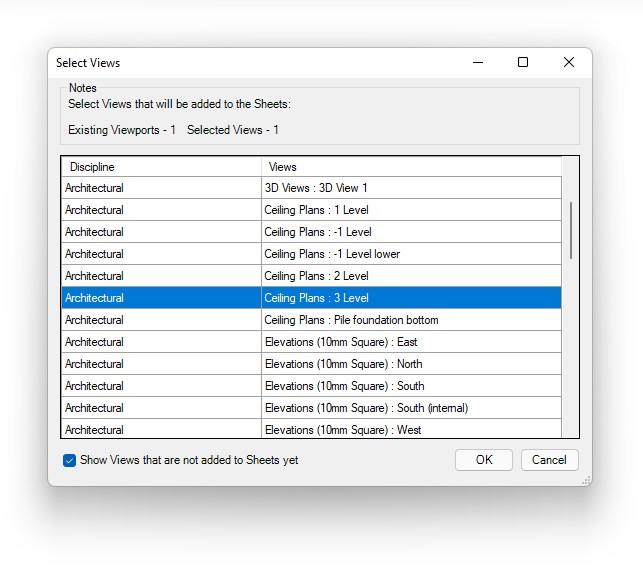Select Ceiling Plans : Pile foundation bottom
This screenshot has width=643, height=567.
[x=410, y=320]
